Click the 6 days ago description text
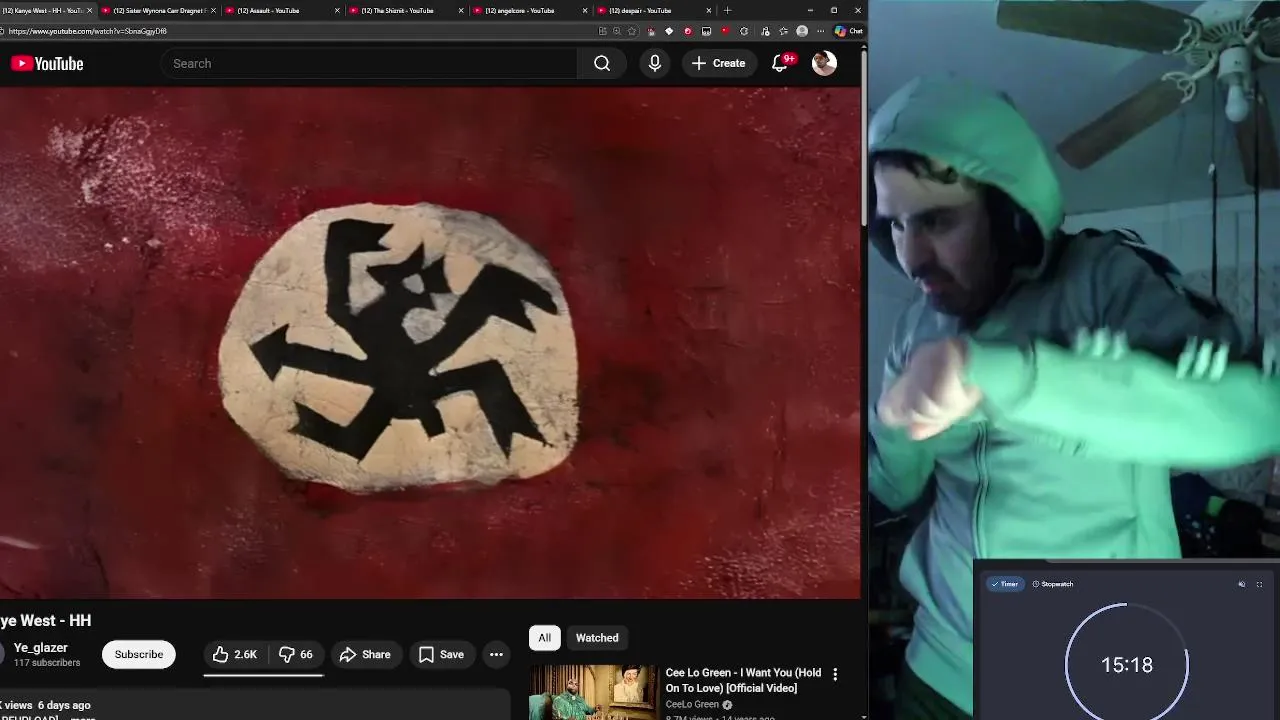This screenshot has width=1280, height=720. [64, 705]
